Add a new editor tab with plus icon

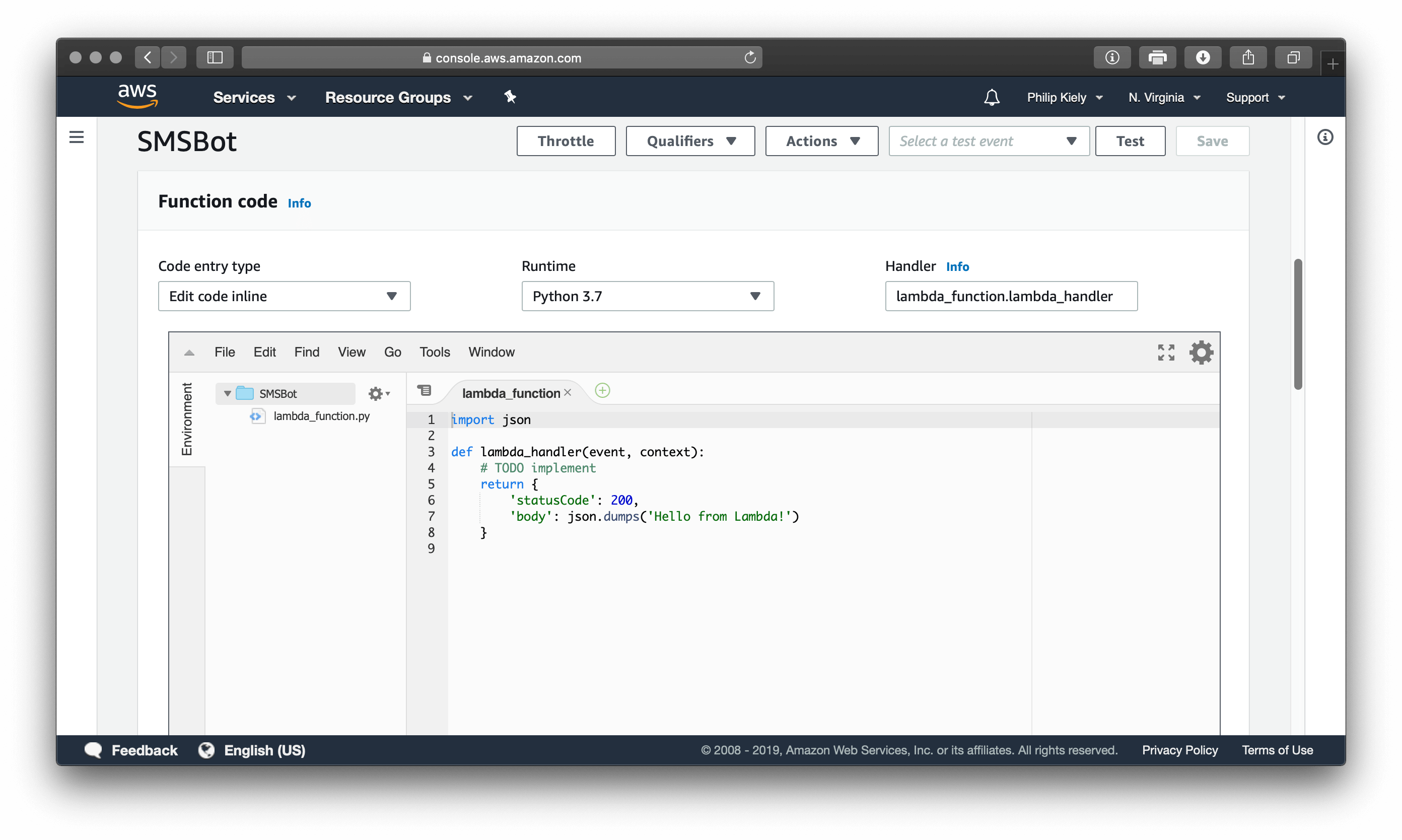click(602, 391)
